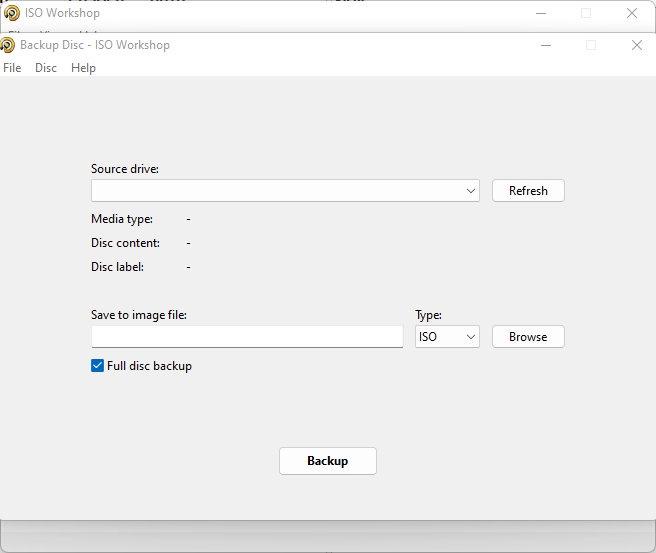The image size is (656, 553).
Task: Uncheck Full disc backup checkbox
Action: coord(97,366)
